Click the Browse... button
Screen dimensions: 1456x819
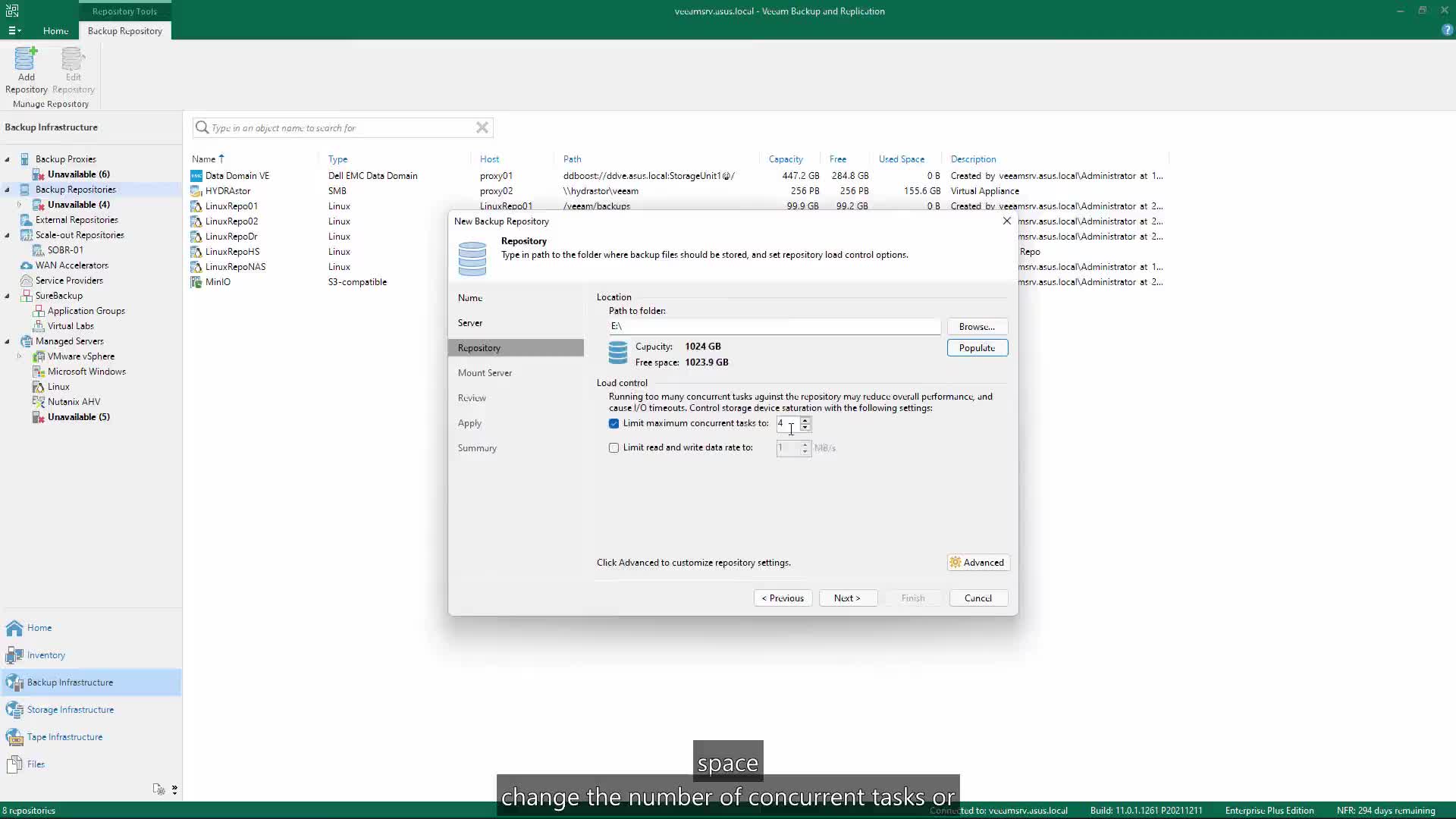(x=977, y=327)
